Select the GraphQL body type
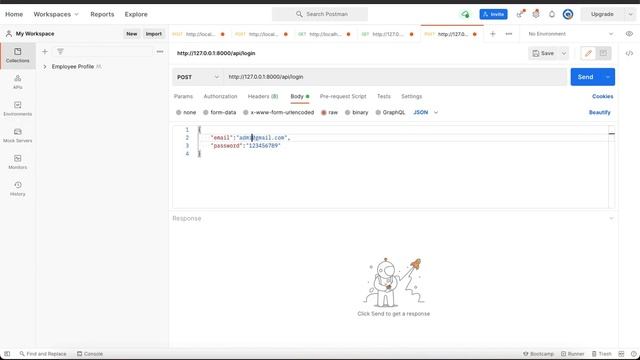Image resolution: width=640 pixels, height=360 pixels. 390,112
